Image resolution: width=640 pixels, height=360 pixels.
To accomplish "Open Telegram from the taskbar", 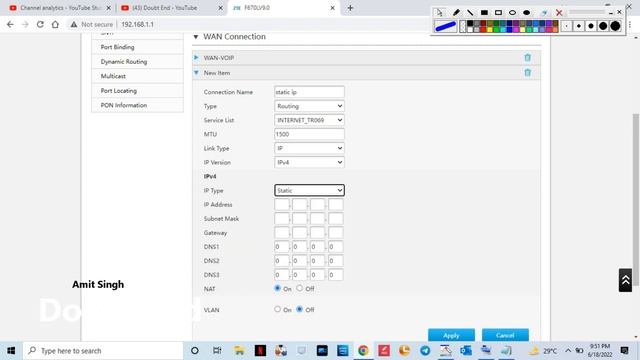I will 425,351.
